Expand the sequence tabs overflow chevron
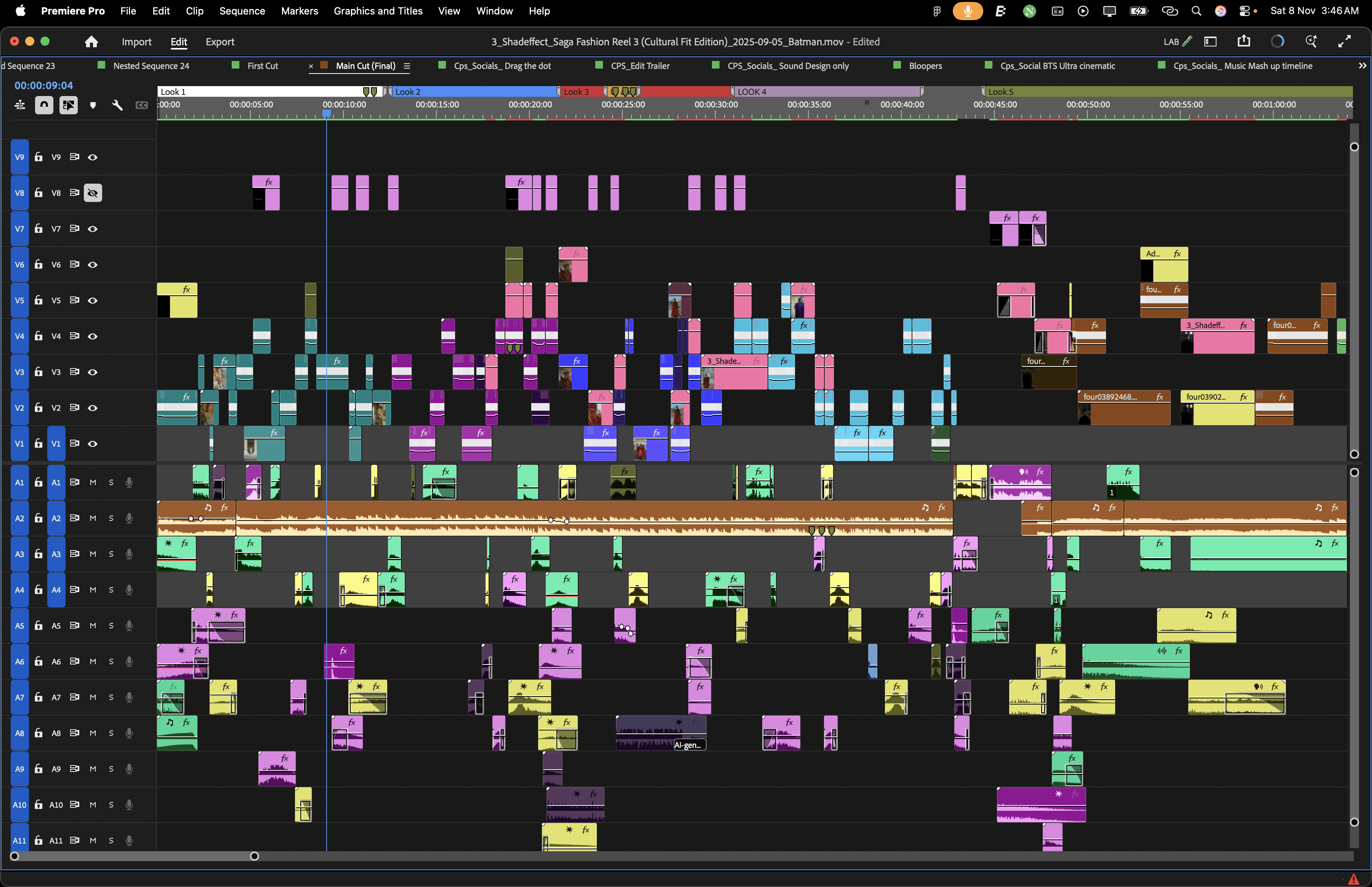 click(x=1362, y=66)
